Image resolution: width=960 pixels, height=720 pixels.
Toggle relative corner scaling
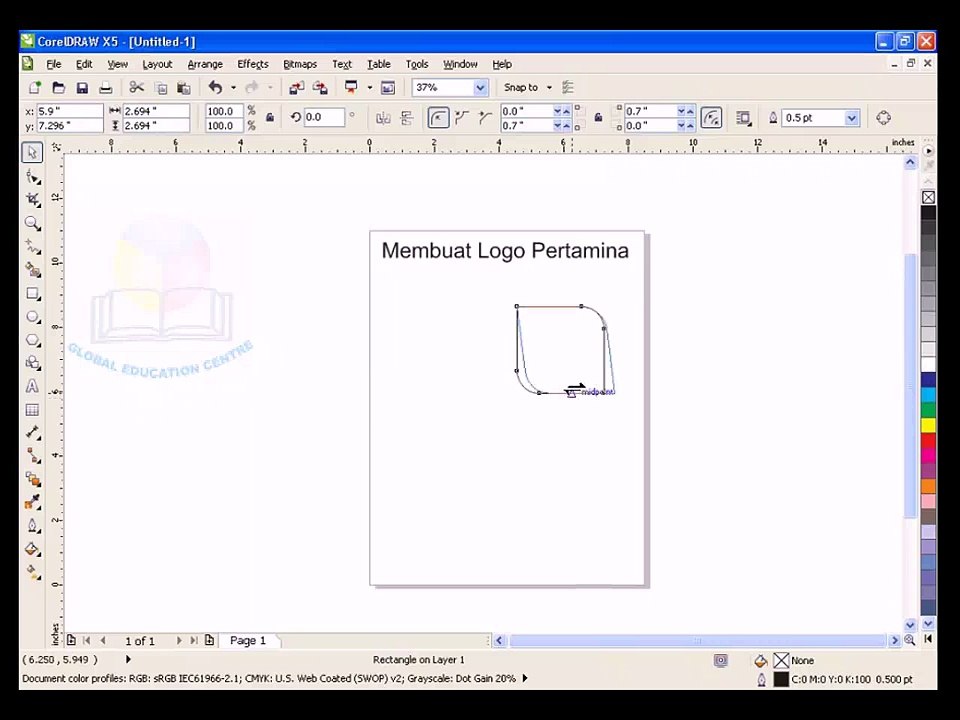(x=711, y=118)
